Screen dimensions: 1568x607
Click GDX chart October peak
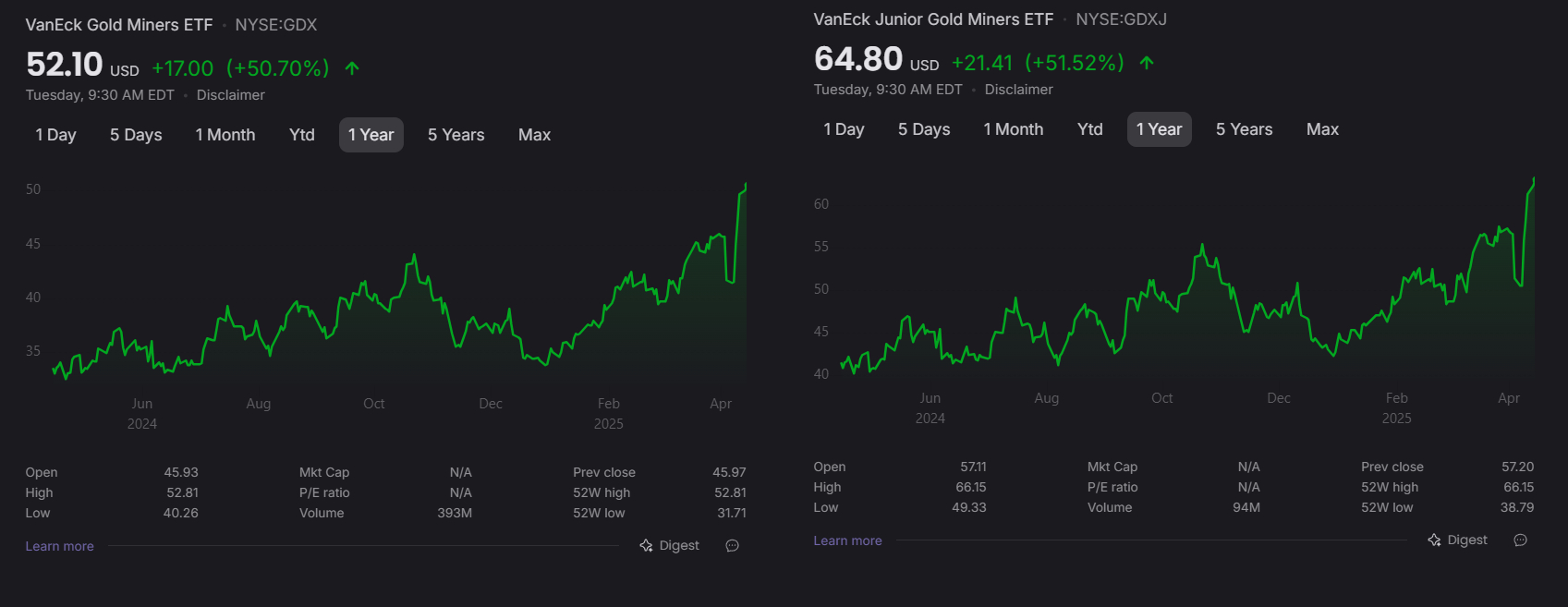point(414,256)
